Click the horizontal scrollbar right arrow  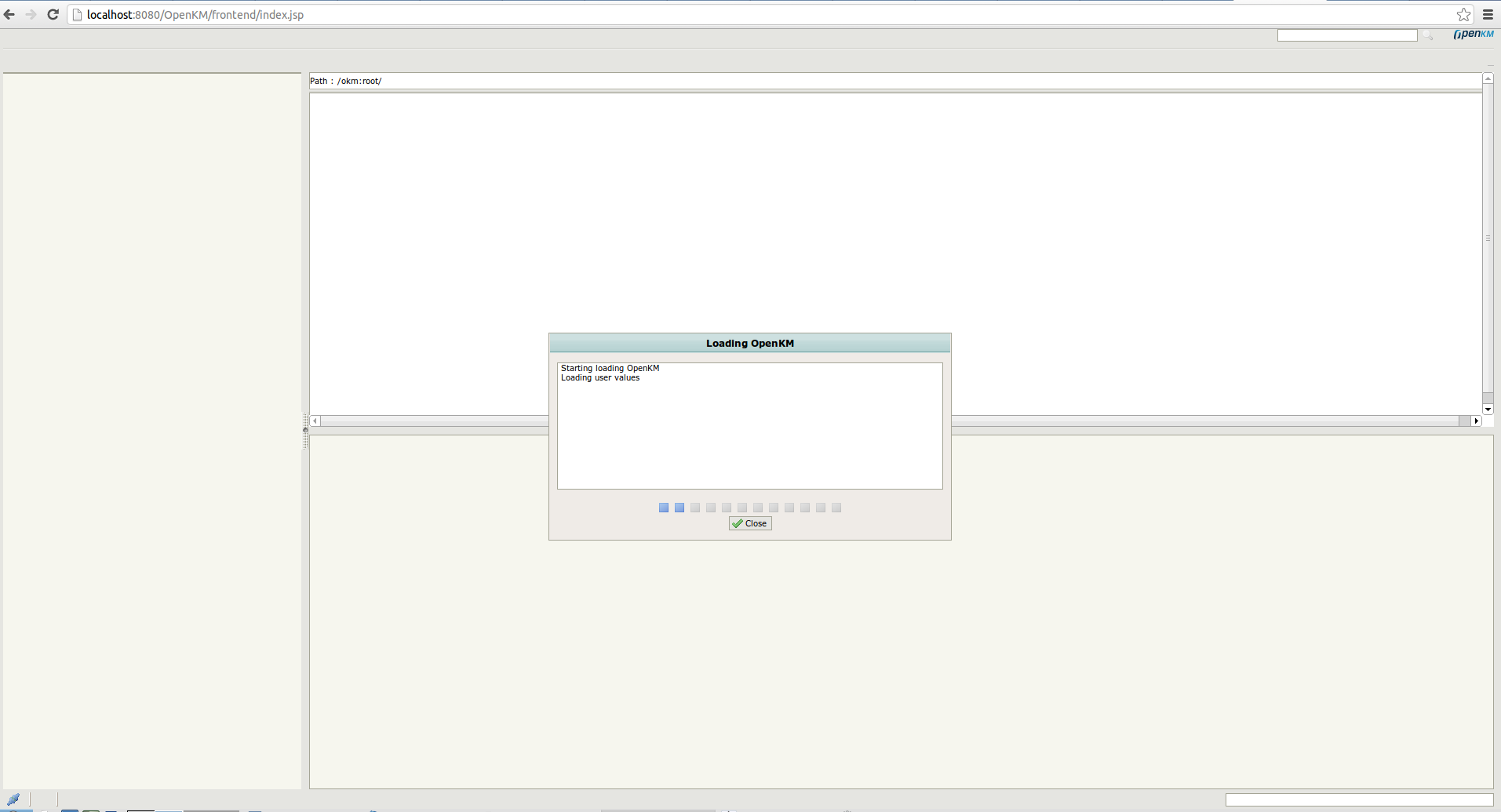pos(1476,421)
